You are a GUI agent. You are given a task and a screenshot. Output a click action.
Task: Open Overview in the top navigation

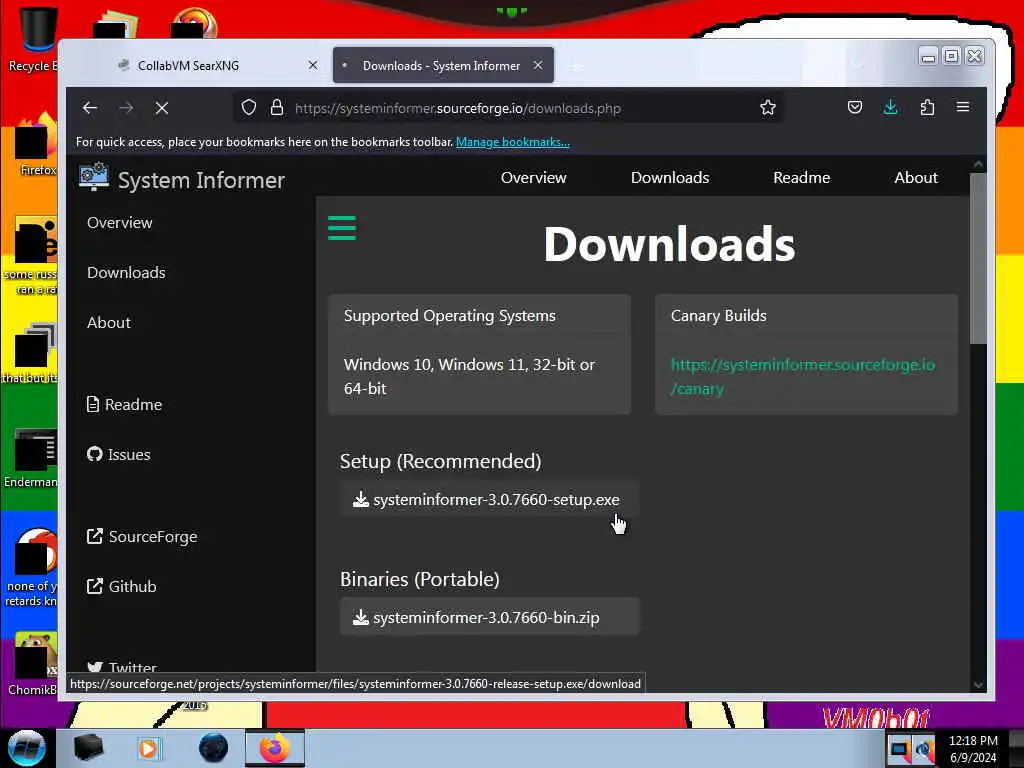click(534, 178)
